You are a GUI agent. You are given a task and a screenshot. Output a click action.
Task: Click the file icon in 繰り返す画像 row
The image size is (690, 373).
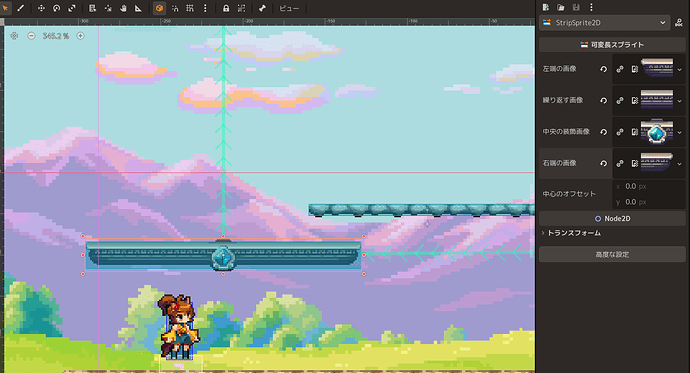coord(635,101)
